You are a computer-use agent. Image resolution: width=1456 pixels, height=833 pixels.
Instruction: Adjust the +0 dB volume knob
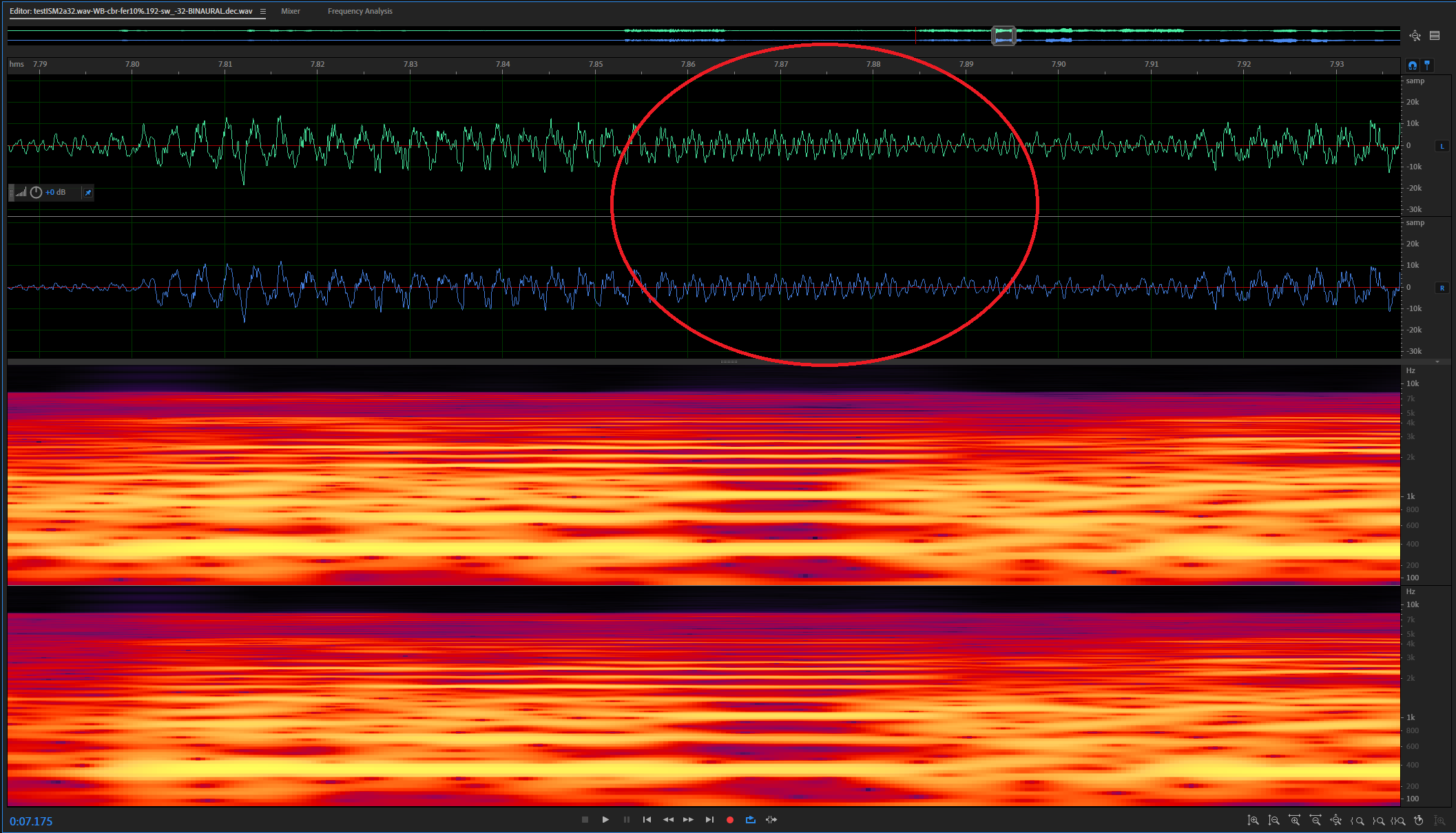37,193
